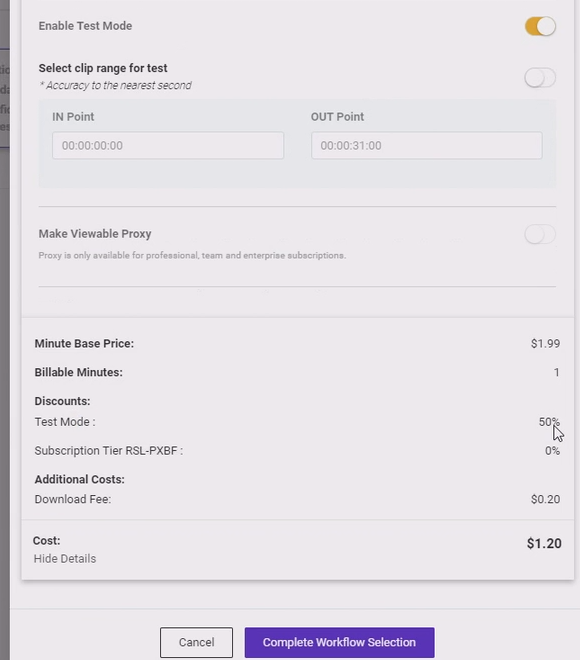Click the 0% subscription tier discount value
Screen dimensions: 580x660
click(x=552, y=451)
